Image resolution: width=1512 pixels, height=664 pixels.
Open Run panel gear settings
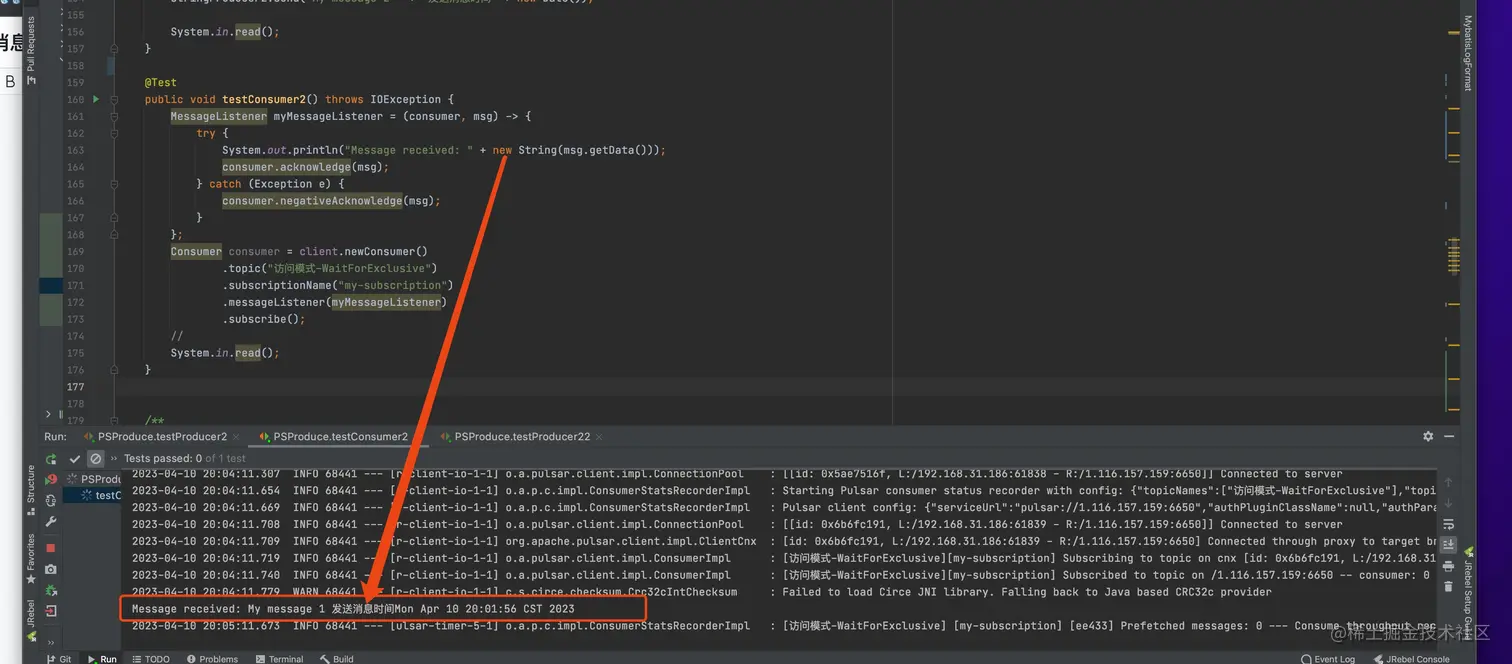pos(1428,436)
